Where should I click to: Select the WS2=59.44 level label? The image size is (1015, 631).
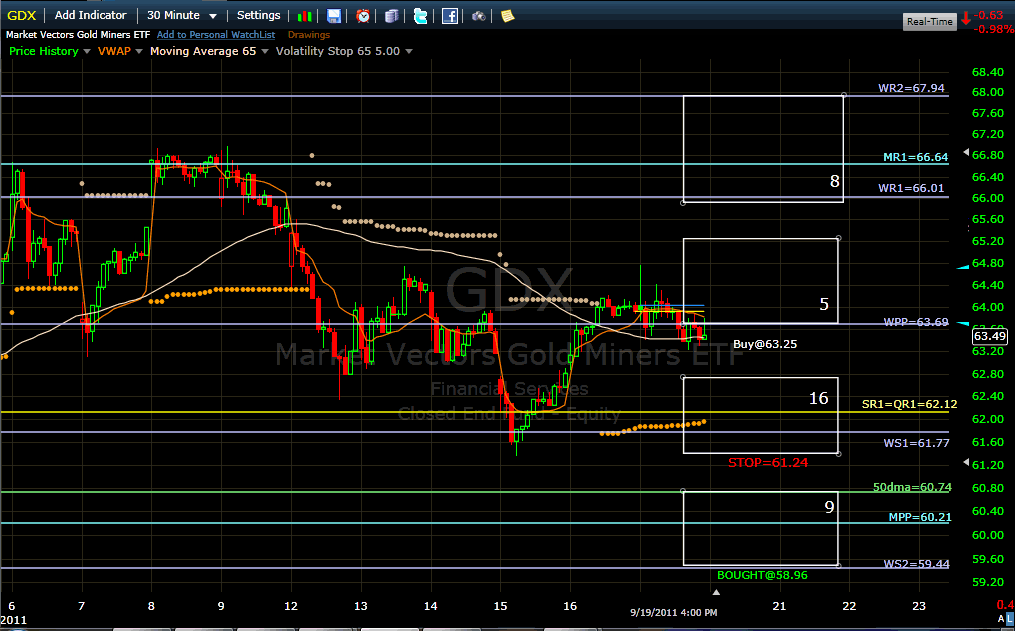916,564
